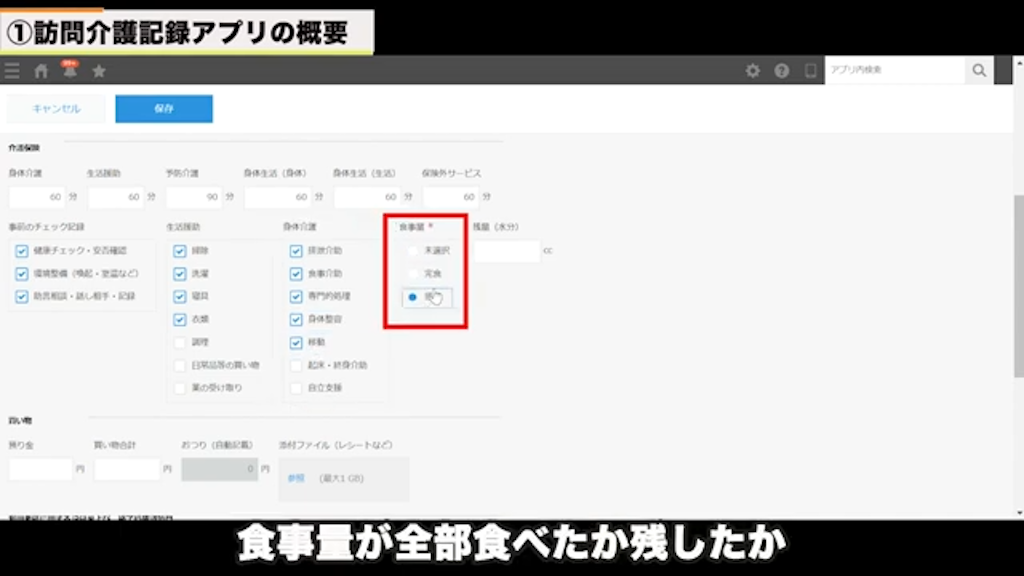Open the favorites star icon
Image resolution: width=1024 pixels, height=576 pixels.
coord(97,70)
